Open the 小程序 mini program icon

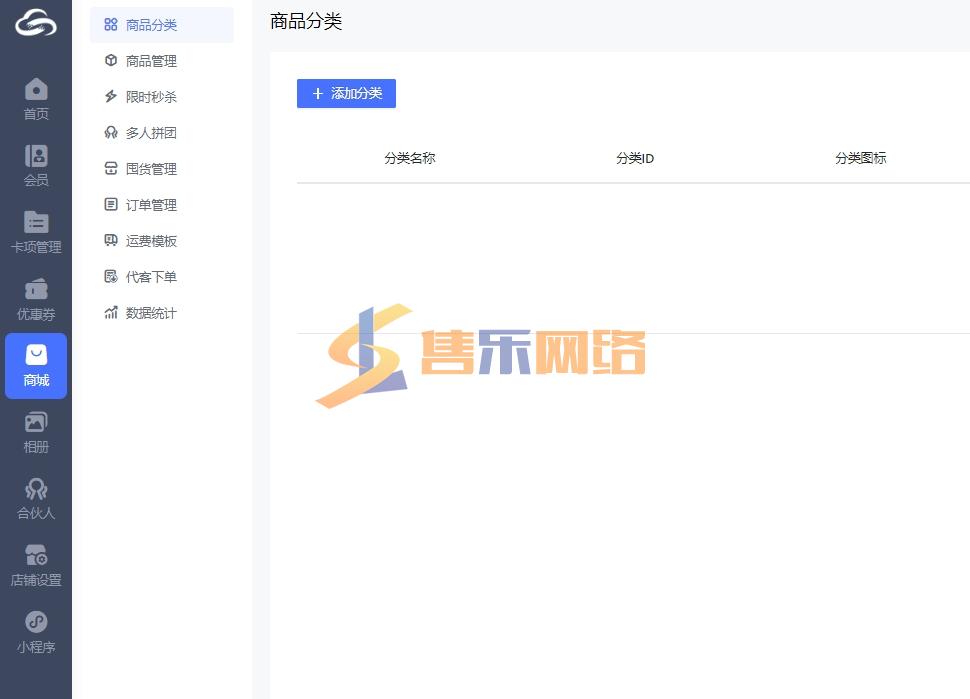click(36, 622)
